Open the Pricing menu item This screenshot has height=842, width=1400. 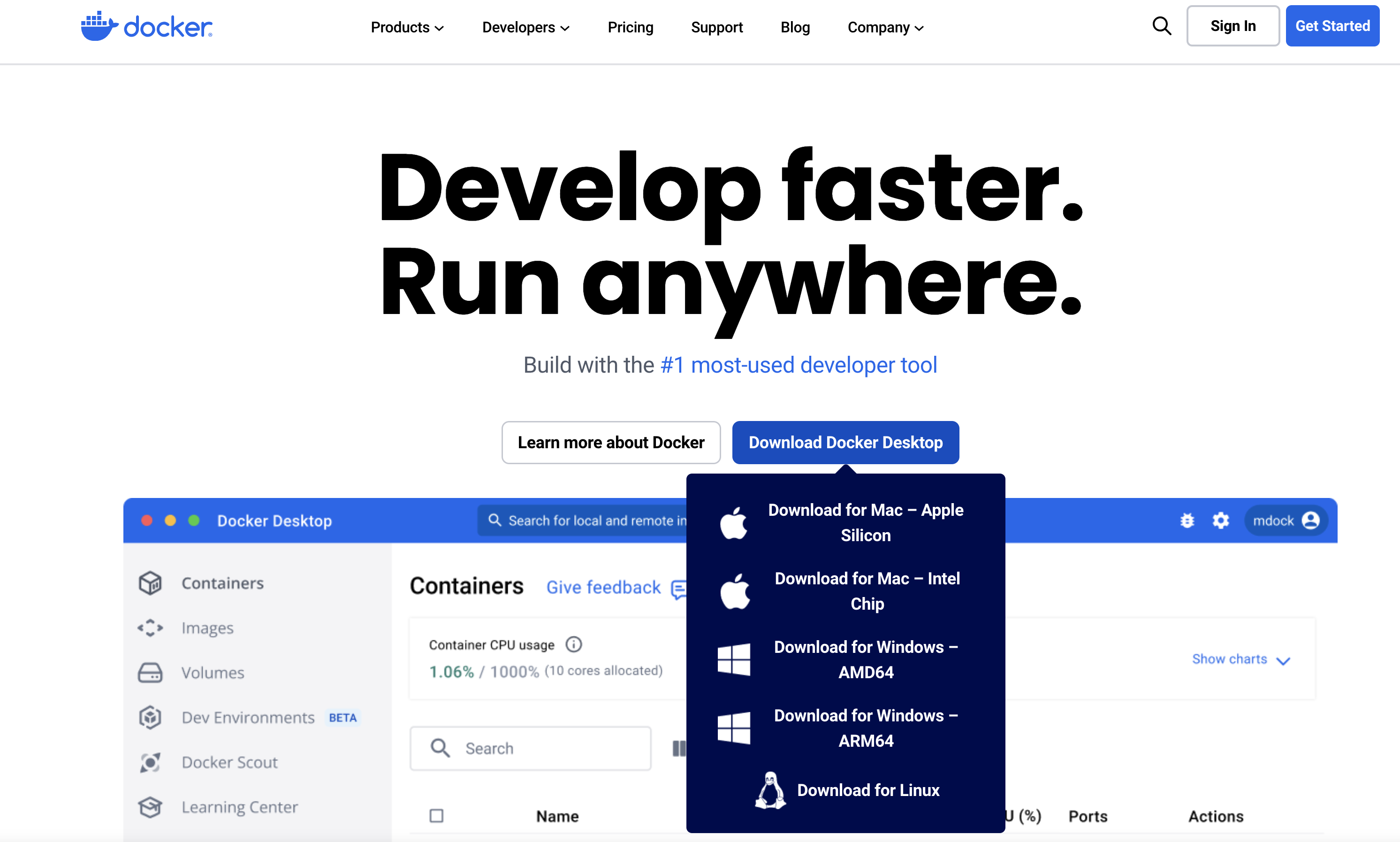click(630, 27)
